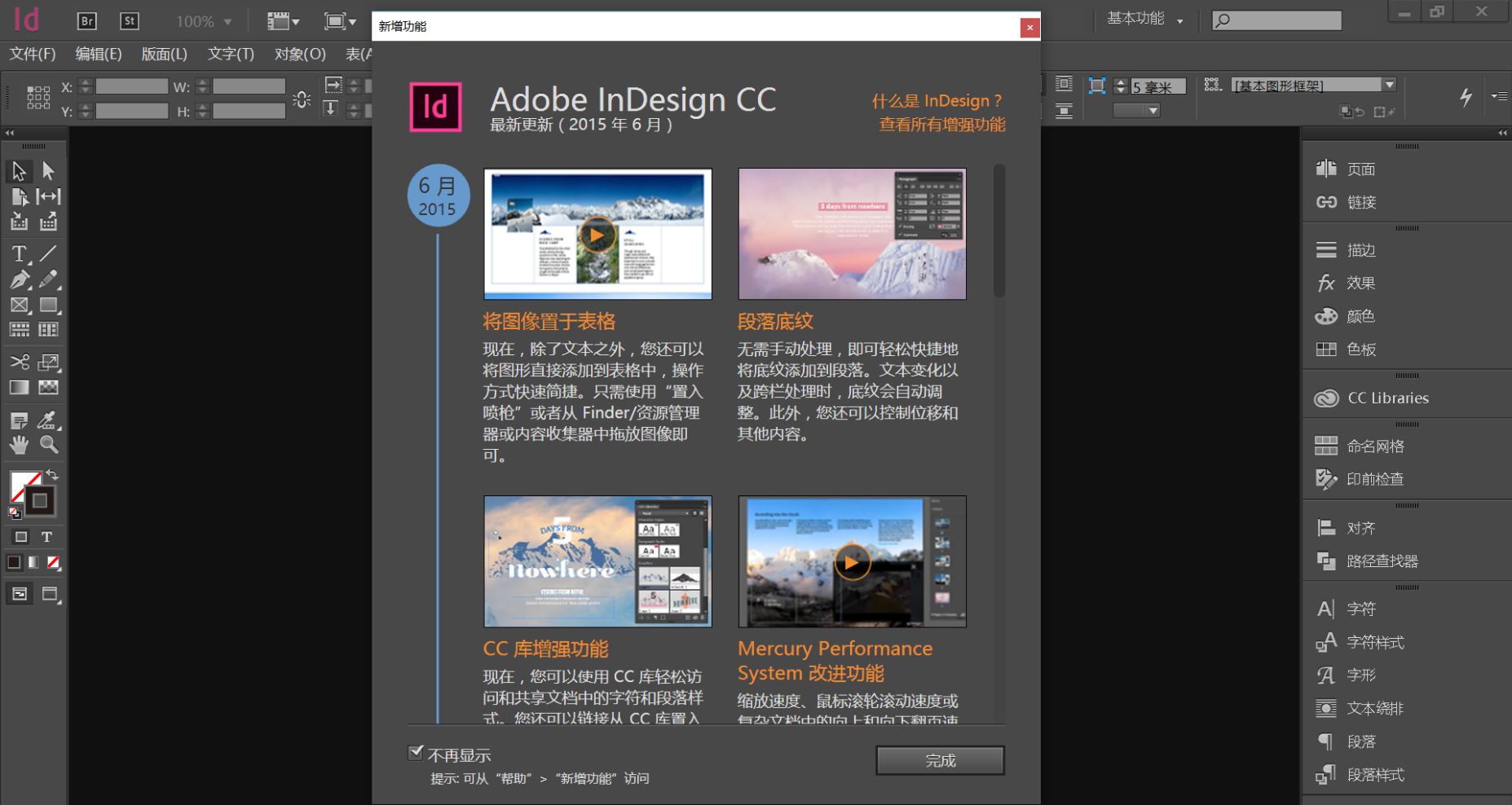Open the 对象(O) menu
Viewport: 1512px width, 805px height.
(x=300, y=54)
